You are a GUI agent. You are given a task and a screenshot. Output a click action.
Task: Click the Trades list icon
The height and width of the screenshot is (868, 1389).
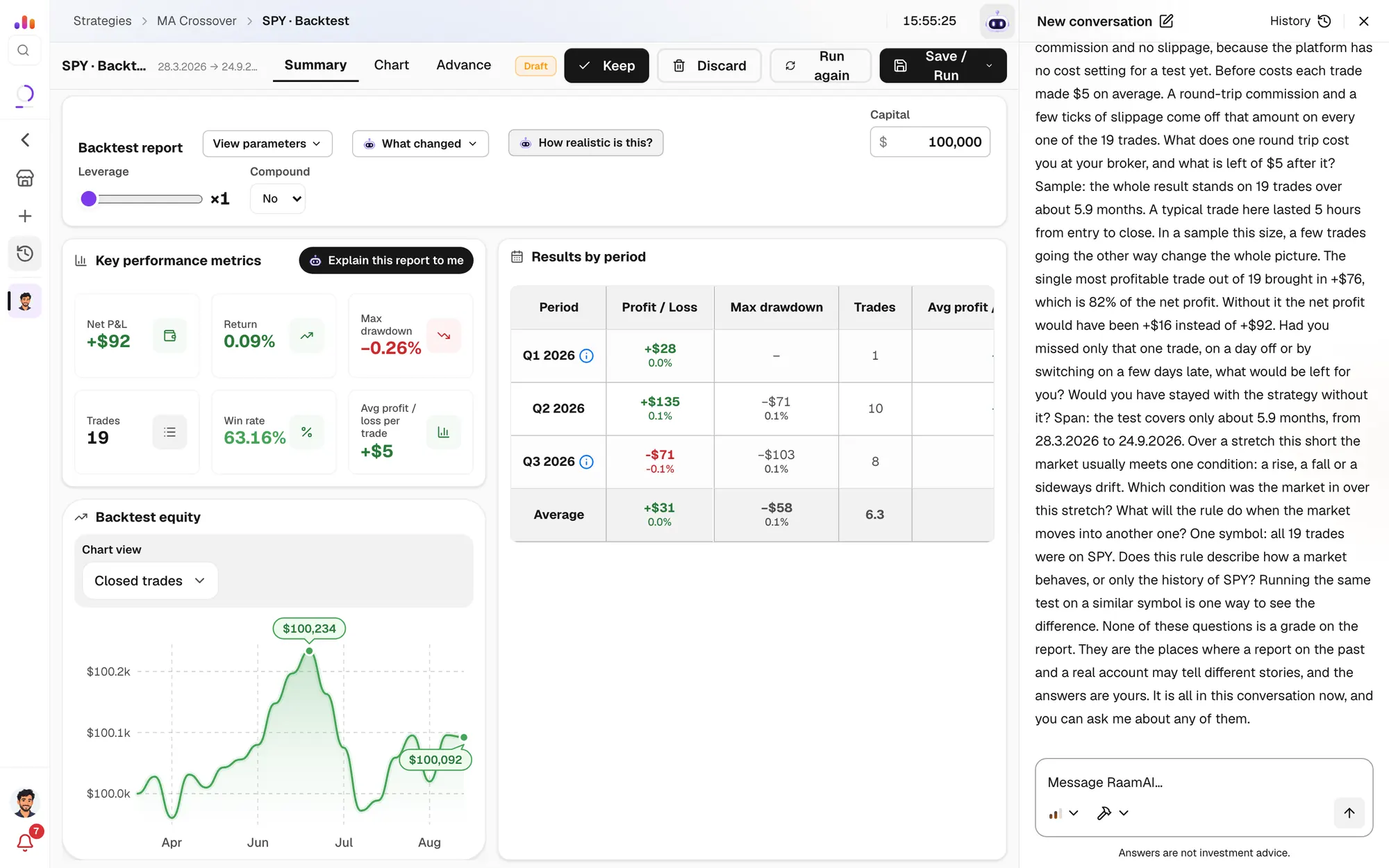point(170,433)
